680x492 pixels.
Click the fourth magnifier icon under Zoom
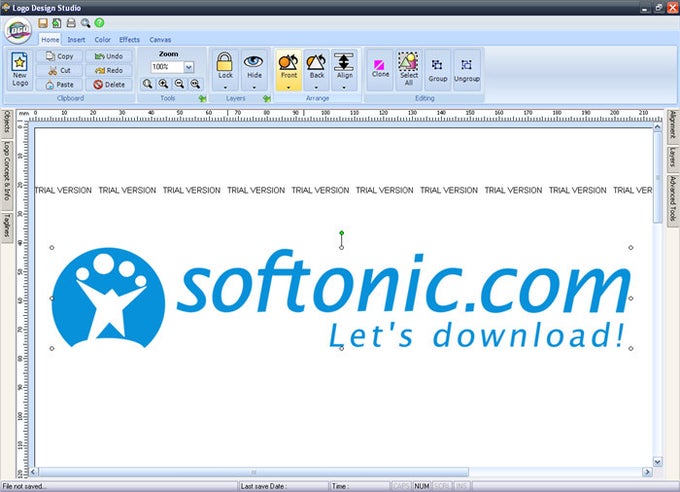coord(195,84)
